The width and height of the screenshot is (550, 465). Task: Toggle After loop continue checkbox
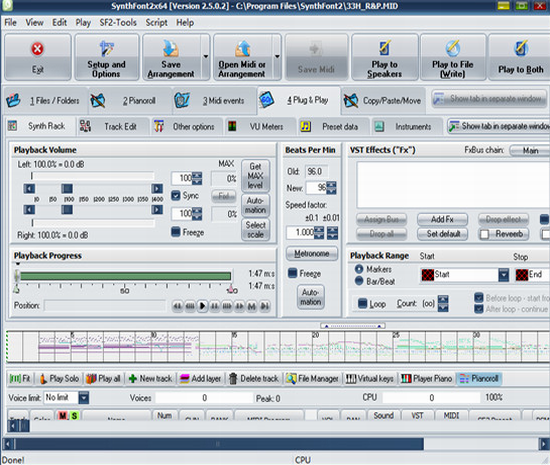(x=479, y=309)
